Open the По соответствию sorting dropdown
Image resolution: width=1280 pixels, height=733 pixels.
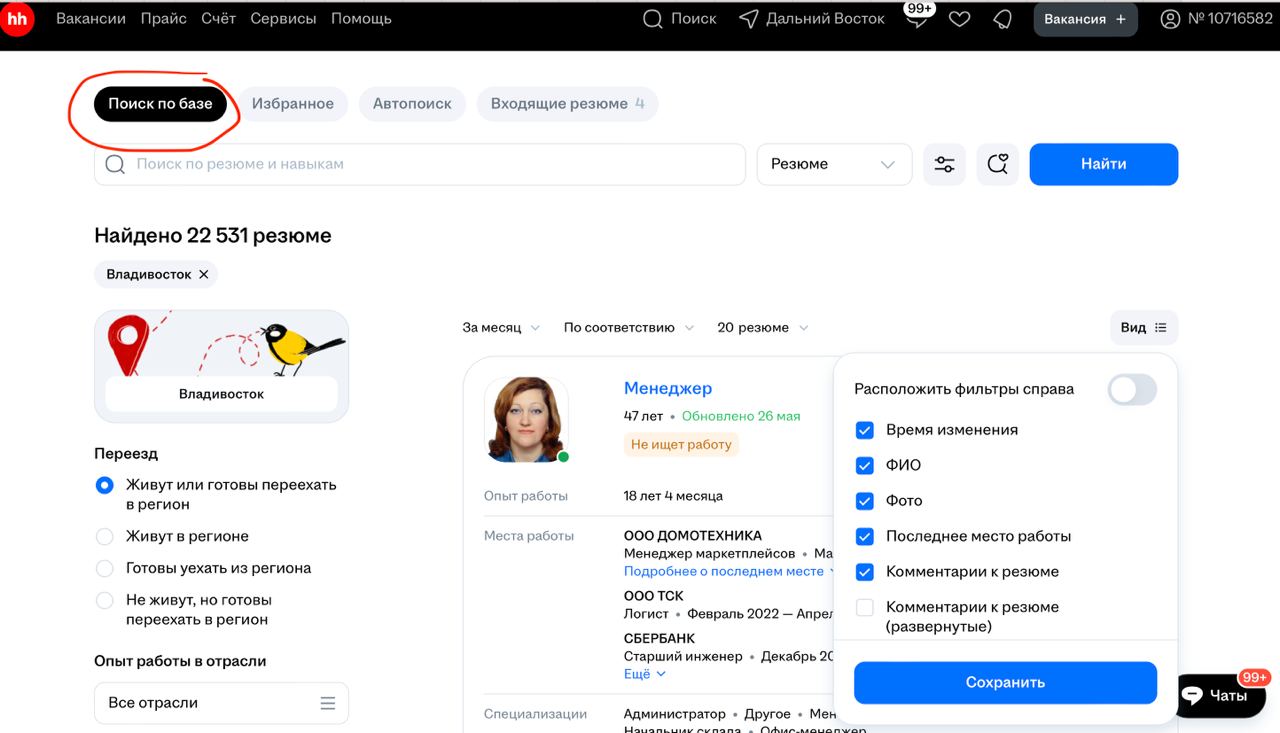click(628, 327)
